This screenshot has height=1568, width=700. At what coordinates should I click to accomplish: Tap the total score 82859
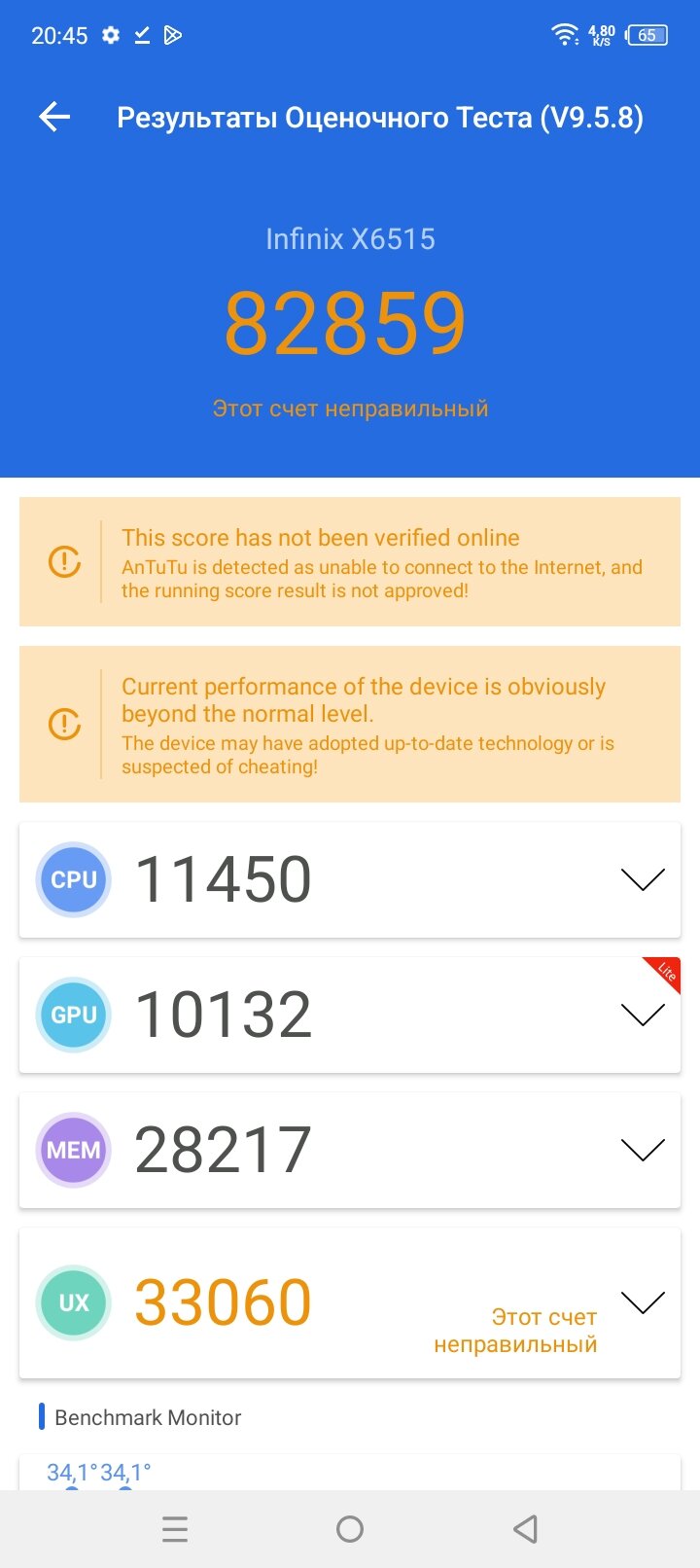(x=345, y=324)
